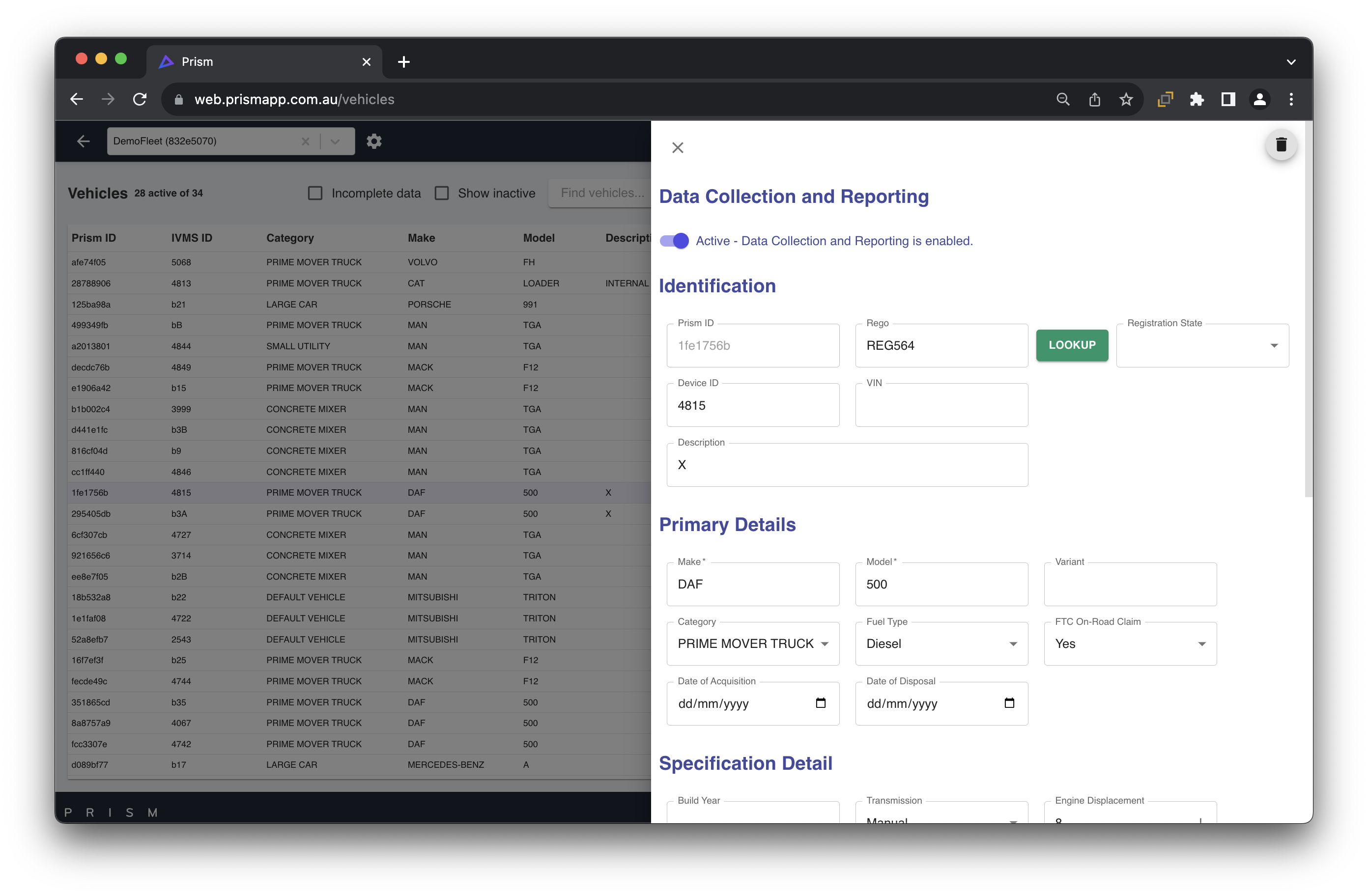This screenshot has width=1368, height=896.
Task: Enable Show inactive checkbox
Action: coord(441,193)
